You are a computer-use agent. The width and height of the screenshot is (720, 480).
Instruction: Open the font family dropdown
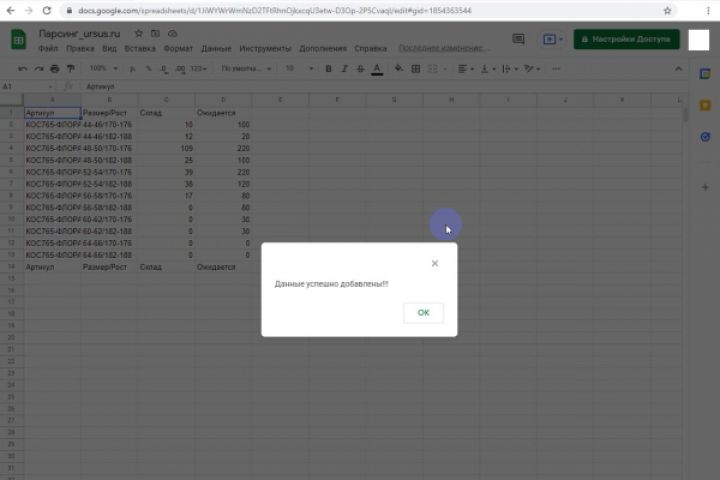pos(246,69)
